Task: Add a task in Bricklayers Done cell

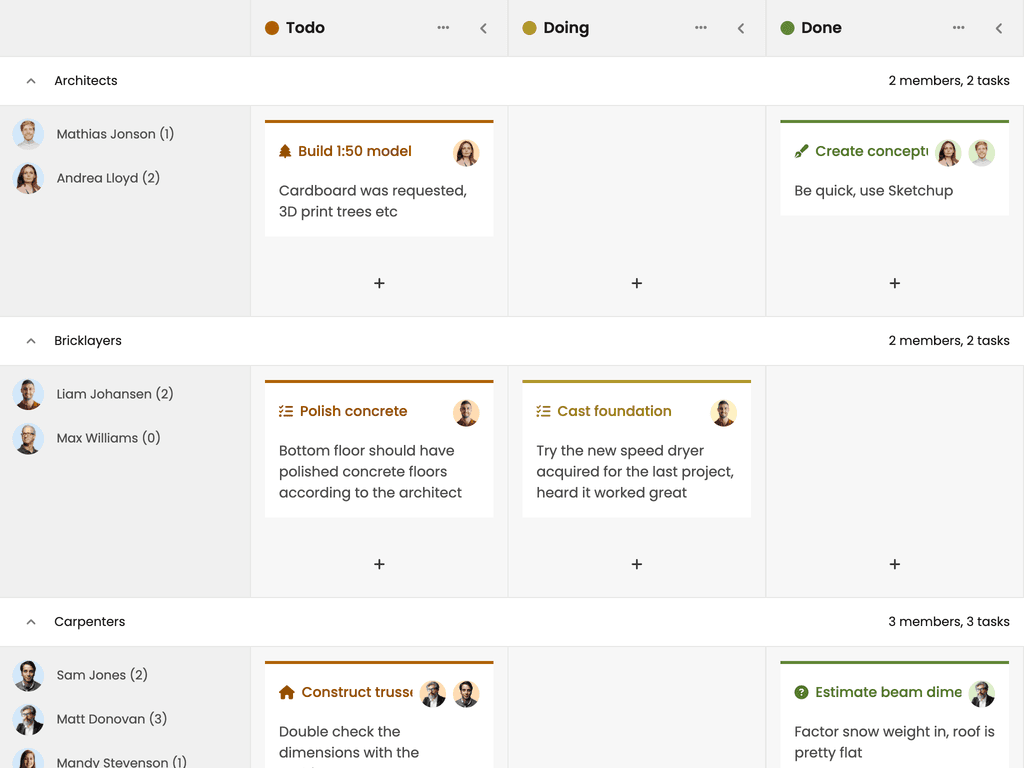Action: tap(895, 564)
